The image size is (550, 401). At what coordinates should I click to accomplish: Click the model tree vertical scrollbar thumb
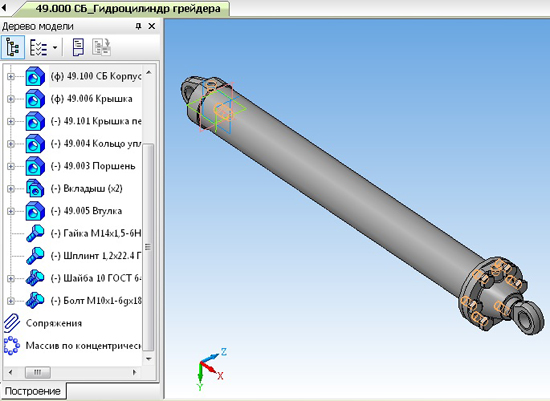[149, 247]
